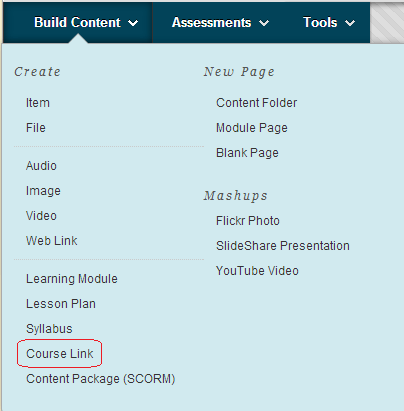Select Item under Create
404x411 pixels.
[38, 103]
